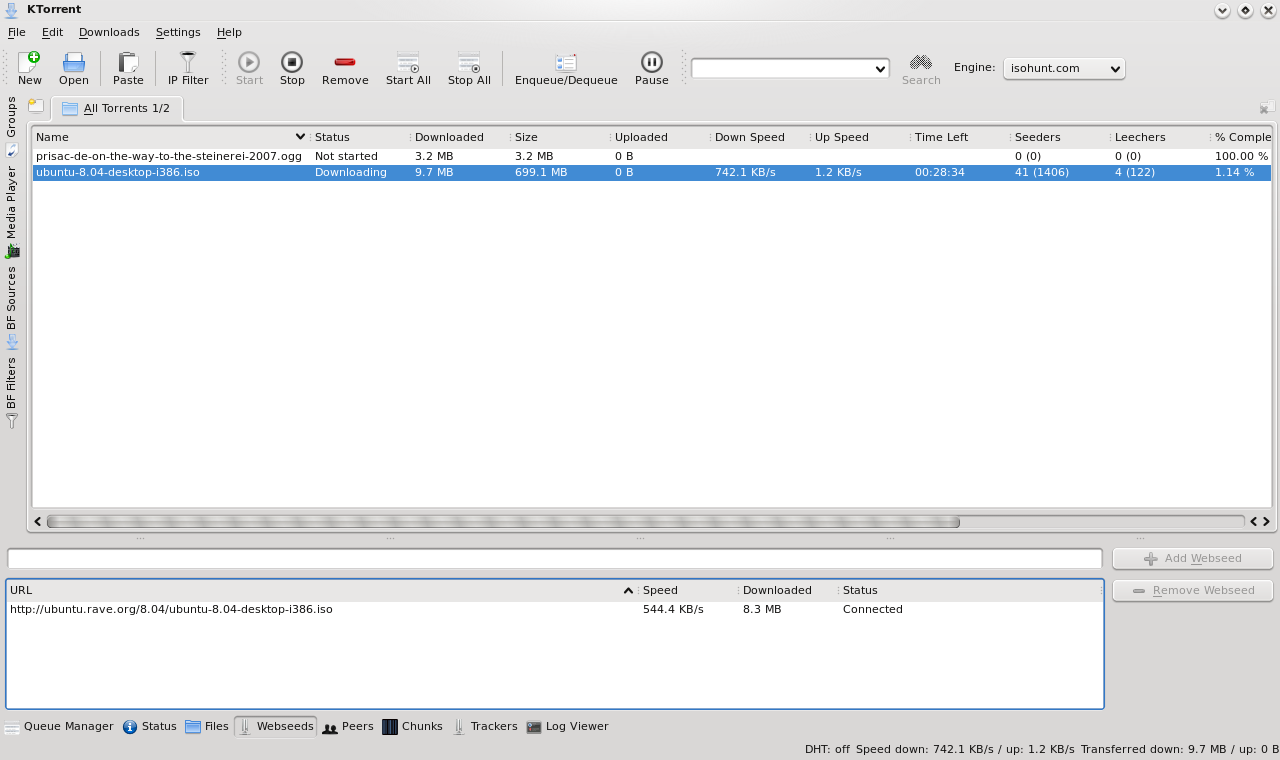Sort by the Seeders column header

(1060, 137)
